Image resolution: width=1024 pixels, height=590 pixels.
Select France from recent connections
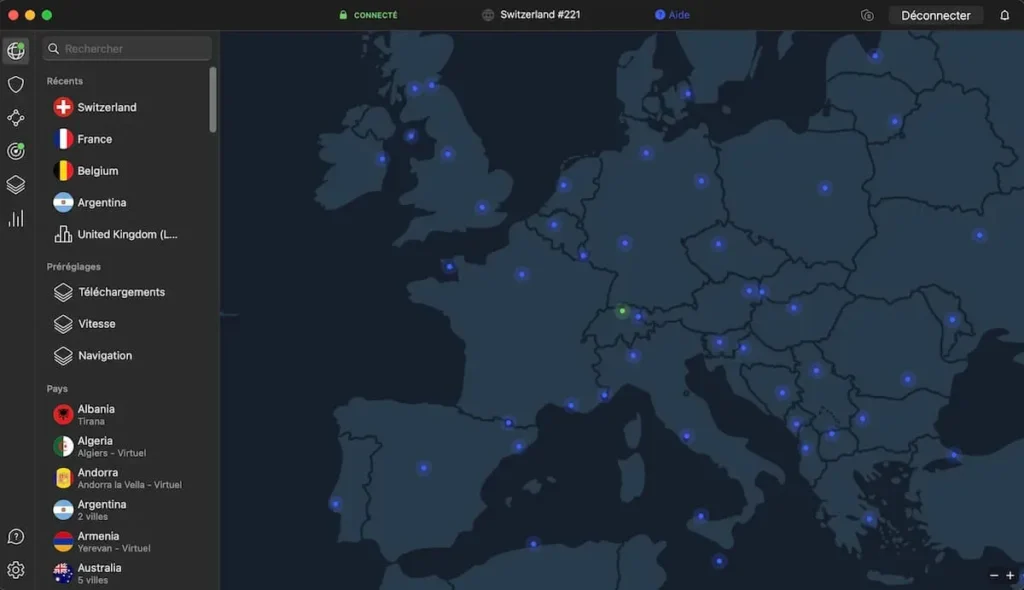click(95, 139)
